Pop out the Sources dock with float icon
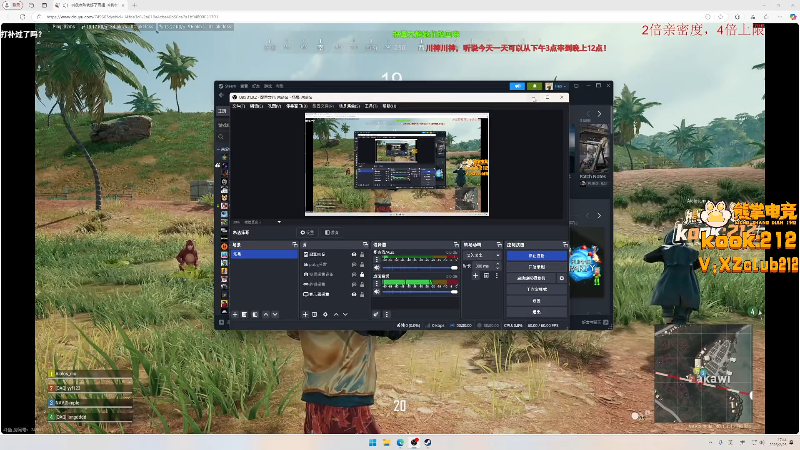The height and width of the screenshot is (450, 800). point(365,245)
